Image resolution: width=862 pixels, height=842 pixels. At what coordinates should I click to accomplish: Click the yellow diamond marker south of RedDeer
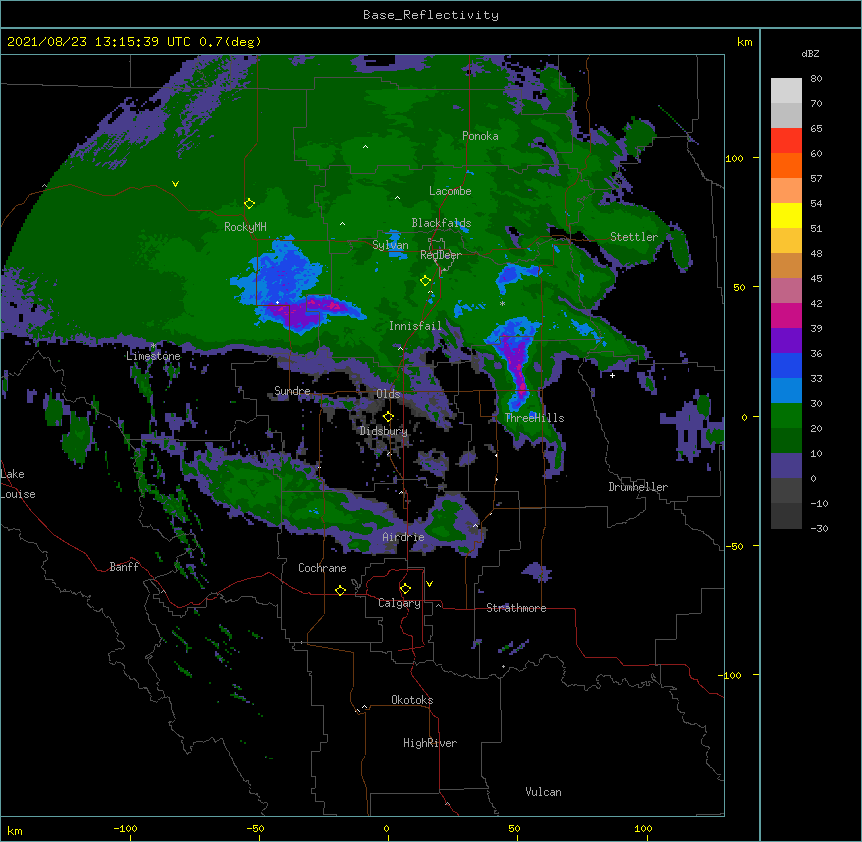(x=425, y=281)
